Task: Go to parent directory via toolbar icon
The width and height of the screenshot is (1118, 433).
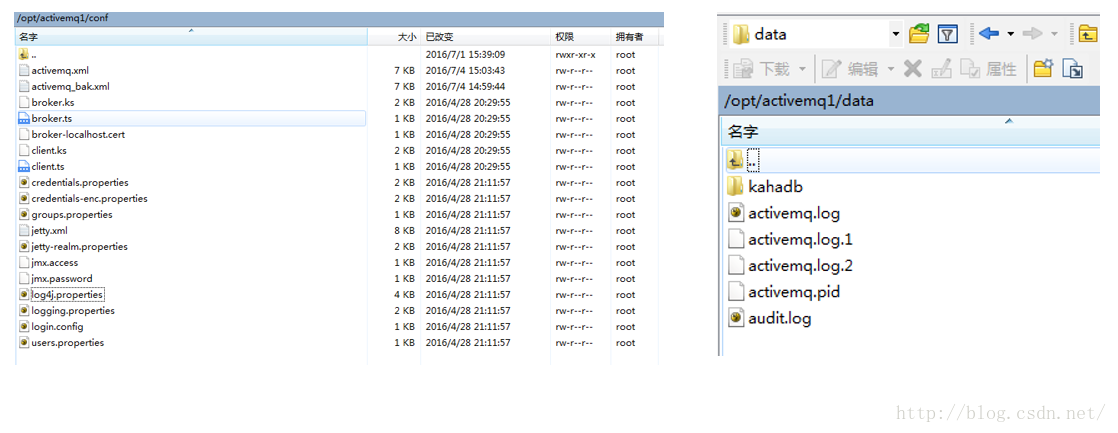Action: [x=1087, y=34]
